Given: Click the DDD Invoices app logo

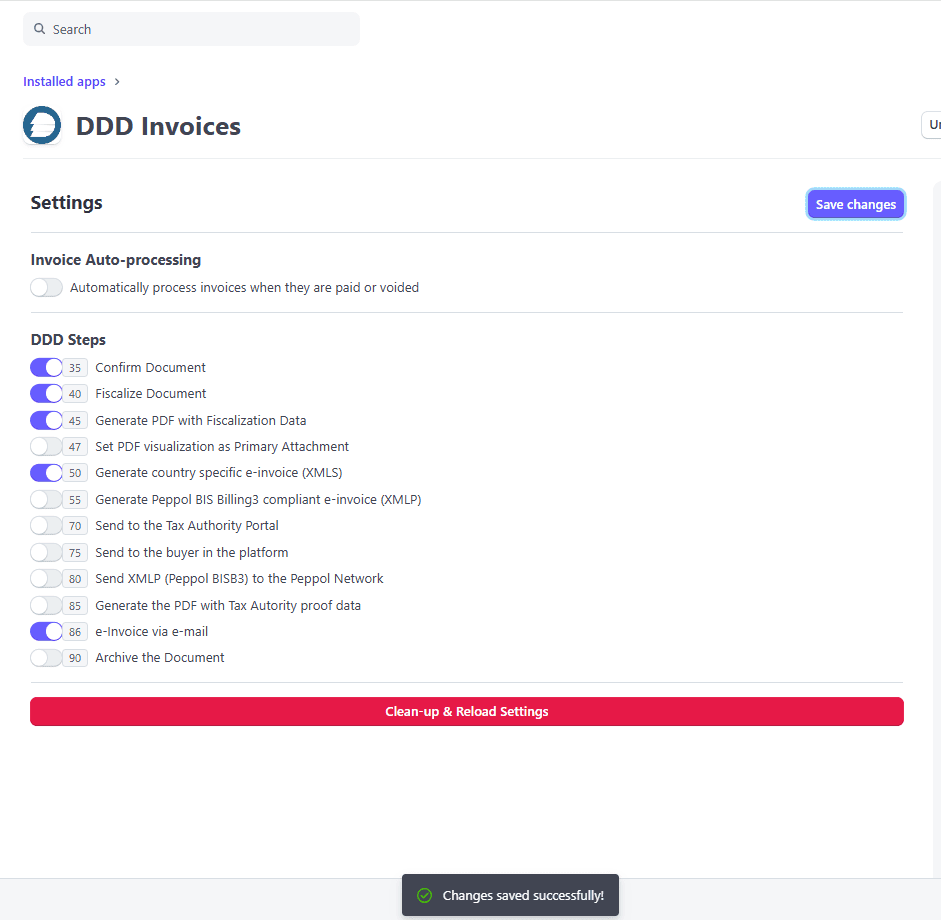Looking at the screenshot, I should point(42,125).
